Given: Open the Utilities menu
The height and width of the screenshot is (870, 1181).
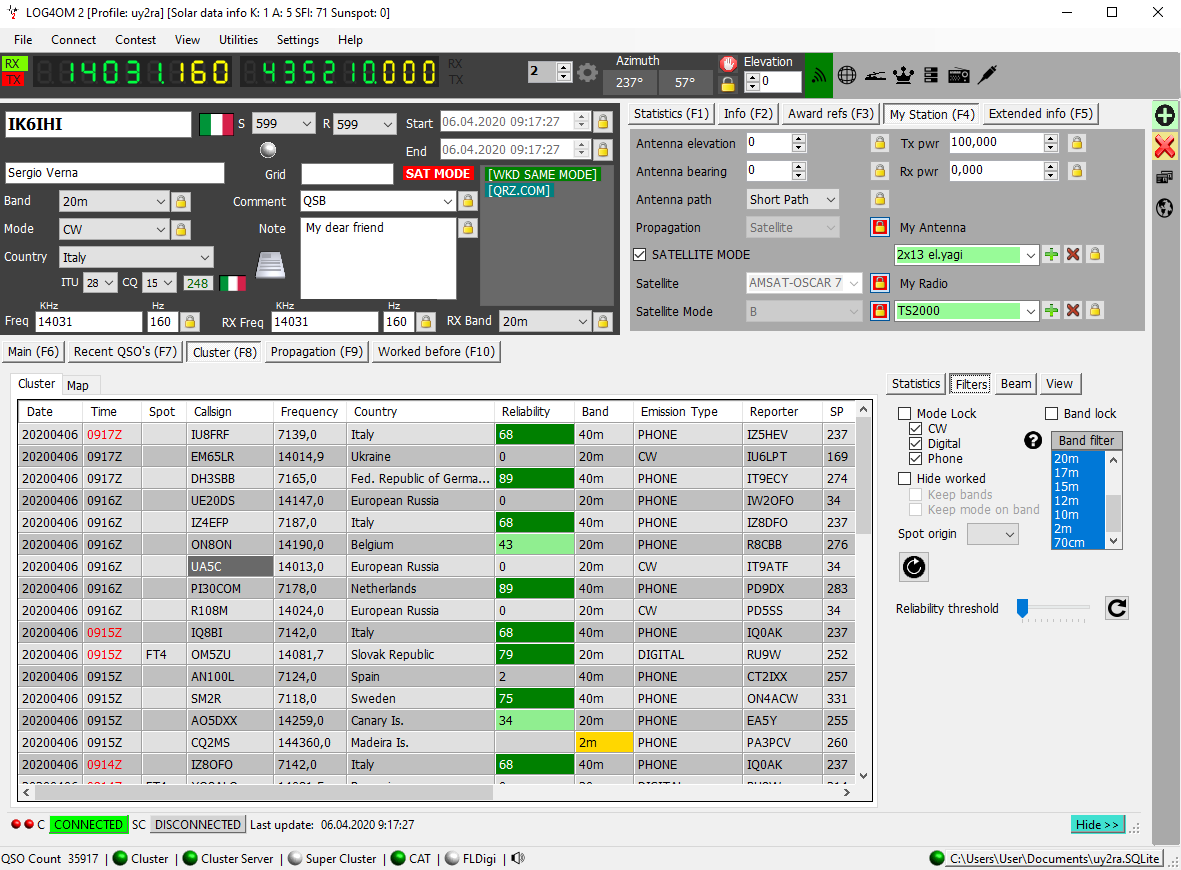Looking at the screenshot, I should pyautogui.click(x=238, y=40).
